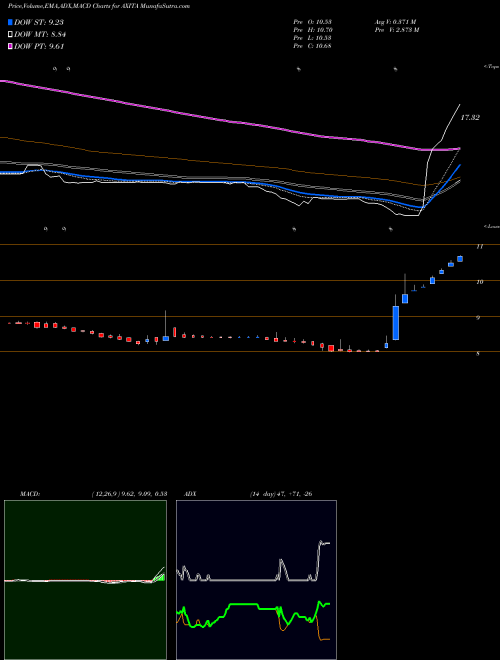The image size is (500, 660).
Task: Click the large blue breakout candlestick
Action: (x=396, y=322)
